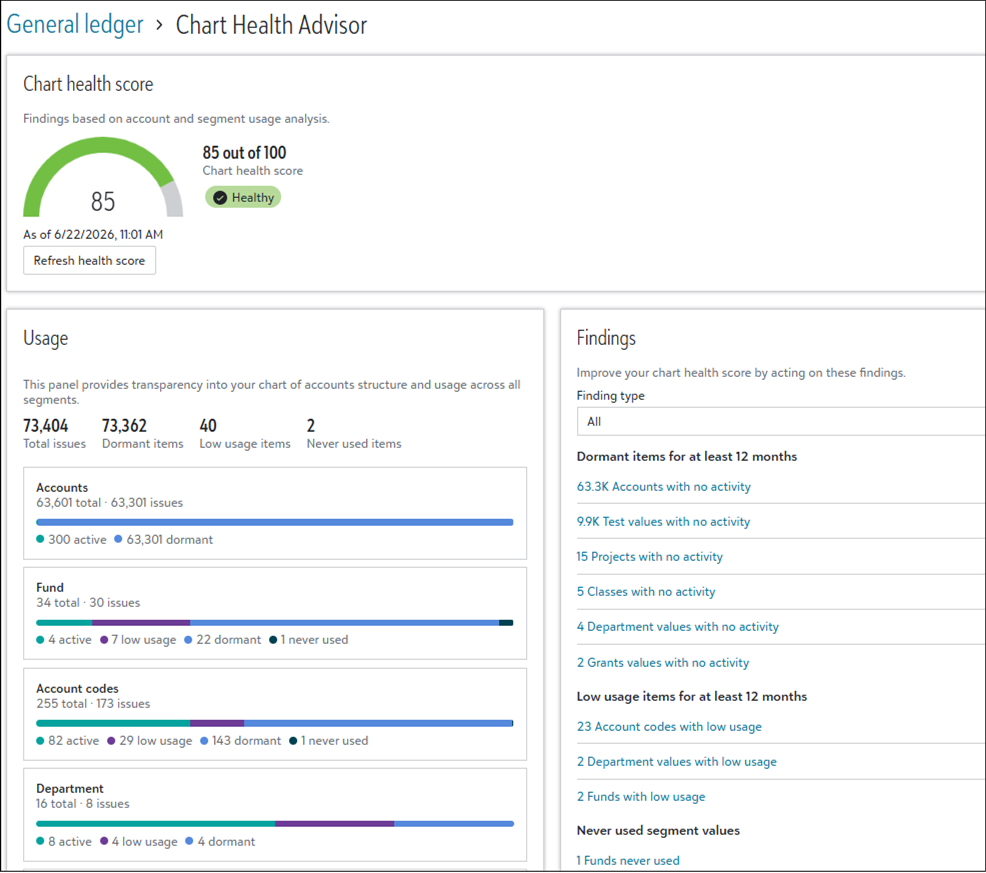This screenshot has height=873, width=986.
Task: Click the 63,301 dormant legend entry
Action: [163, 540]
